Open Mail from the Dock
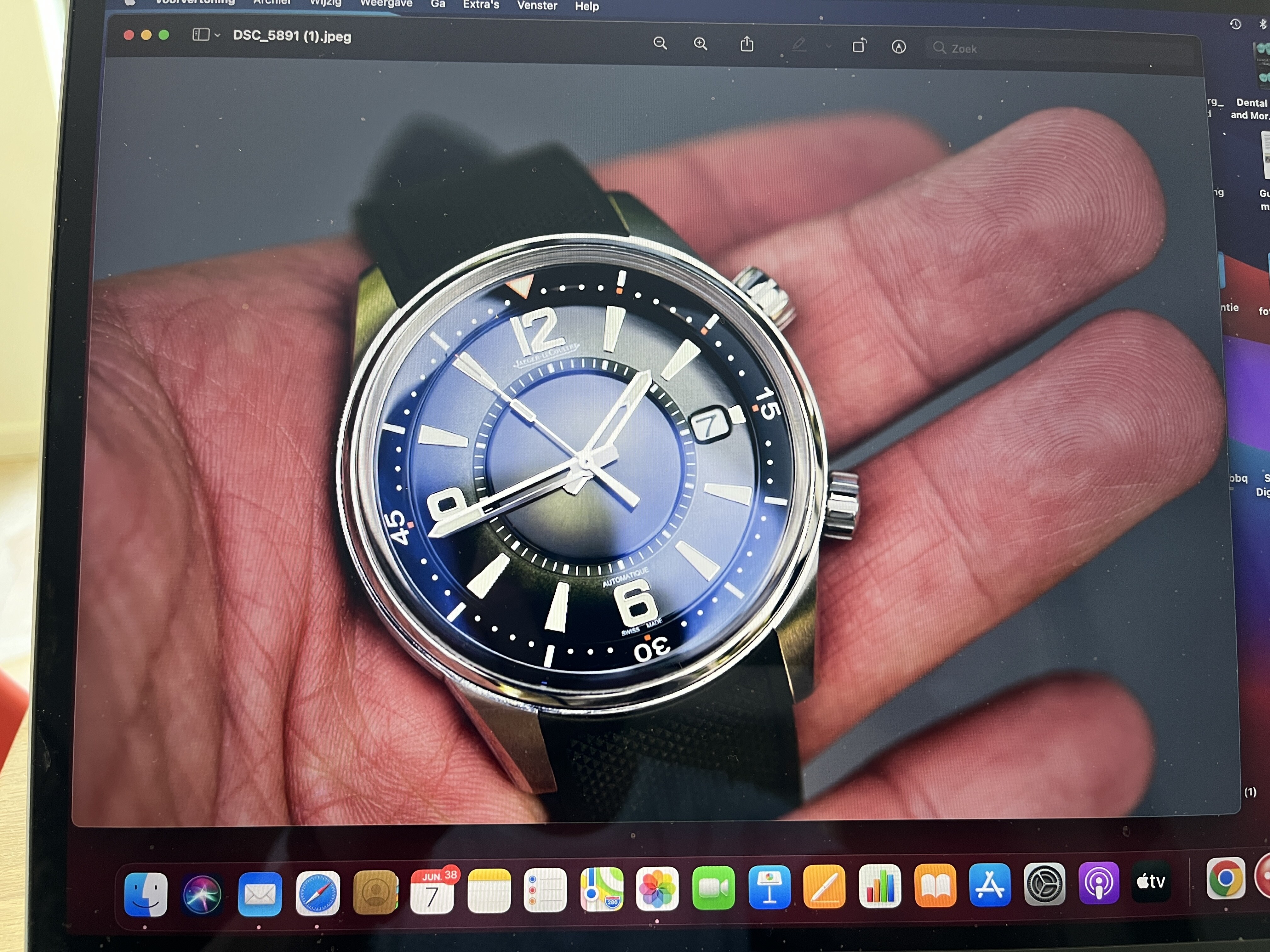 (260, 893)
